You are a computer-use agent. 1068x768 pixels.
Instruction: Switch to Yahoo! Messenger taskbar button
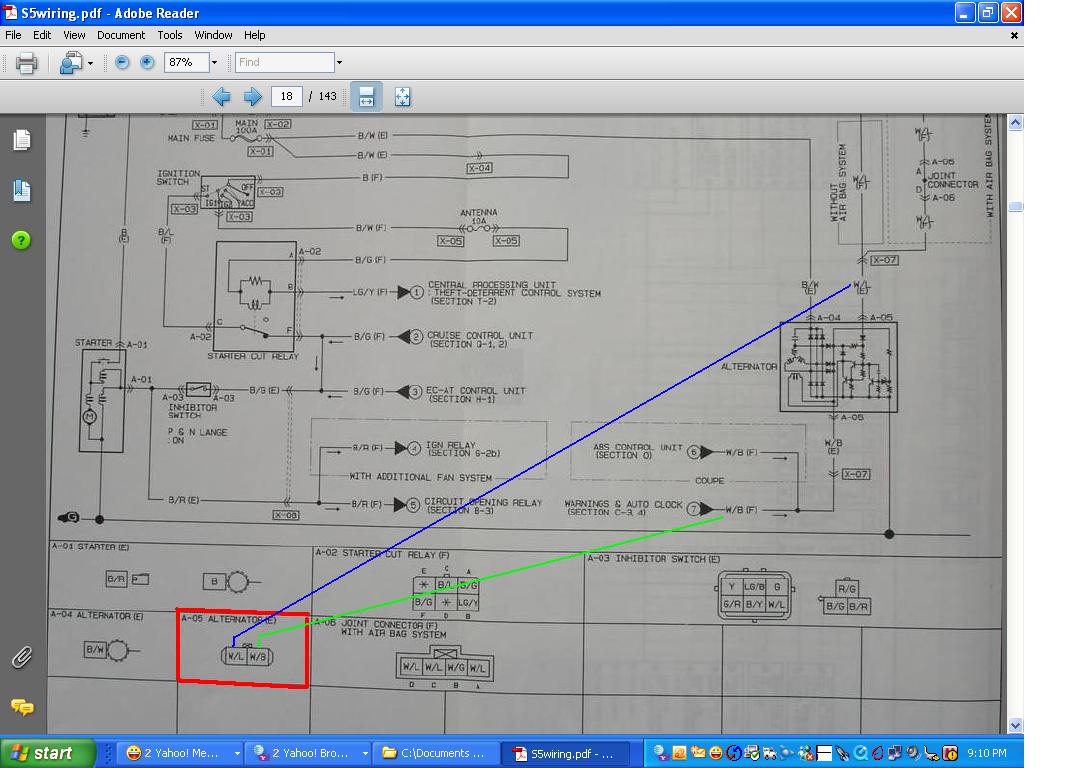point(178,753)
